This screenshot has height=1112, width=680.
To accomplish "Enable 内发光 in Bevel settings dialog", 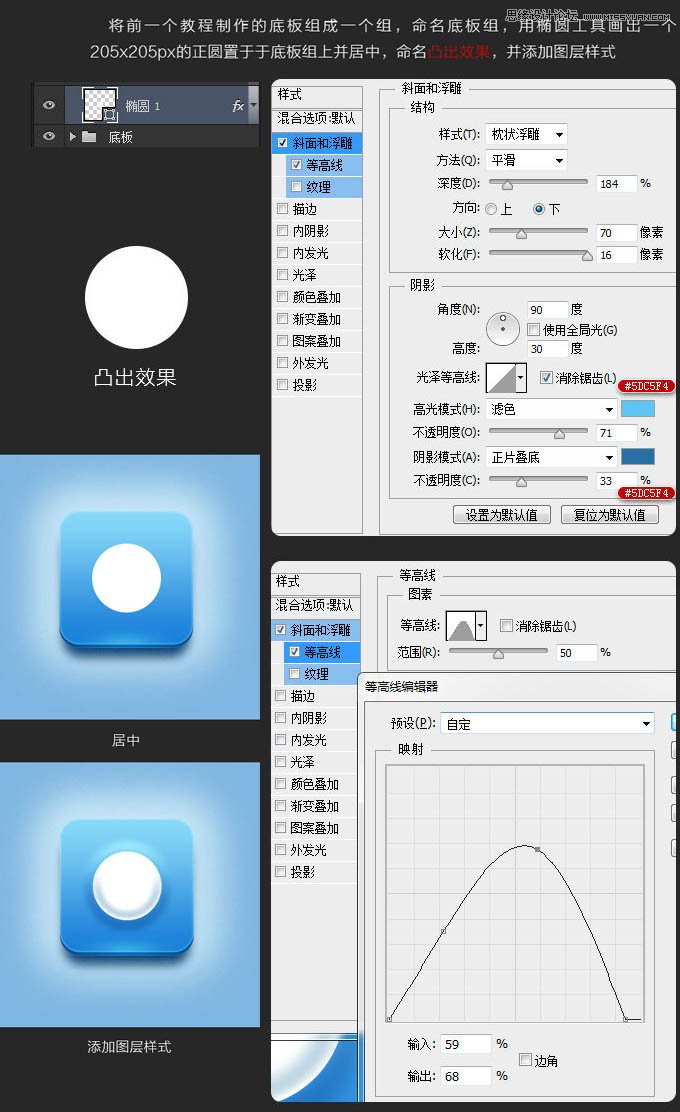I will click(x=282, y=252).
